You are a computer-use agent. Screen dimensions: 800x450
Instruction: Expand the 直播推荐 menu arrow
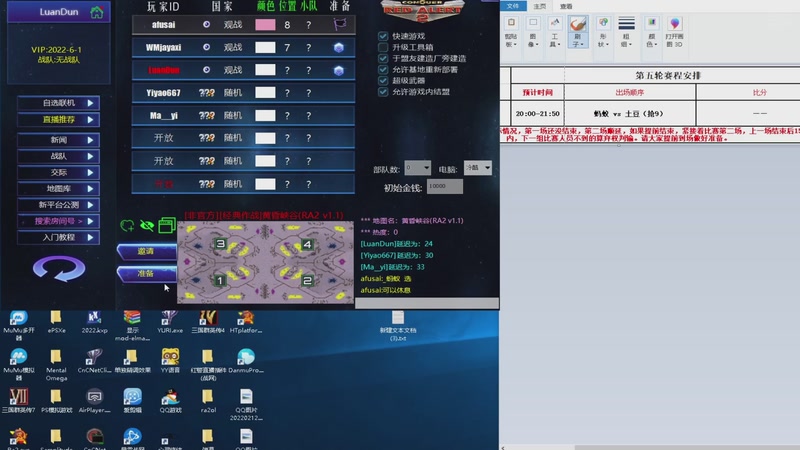(90, 119)
